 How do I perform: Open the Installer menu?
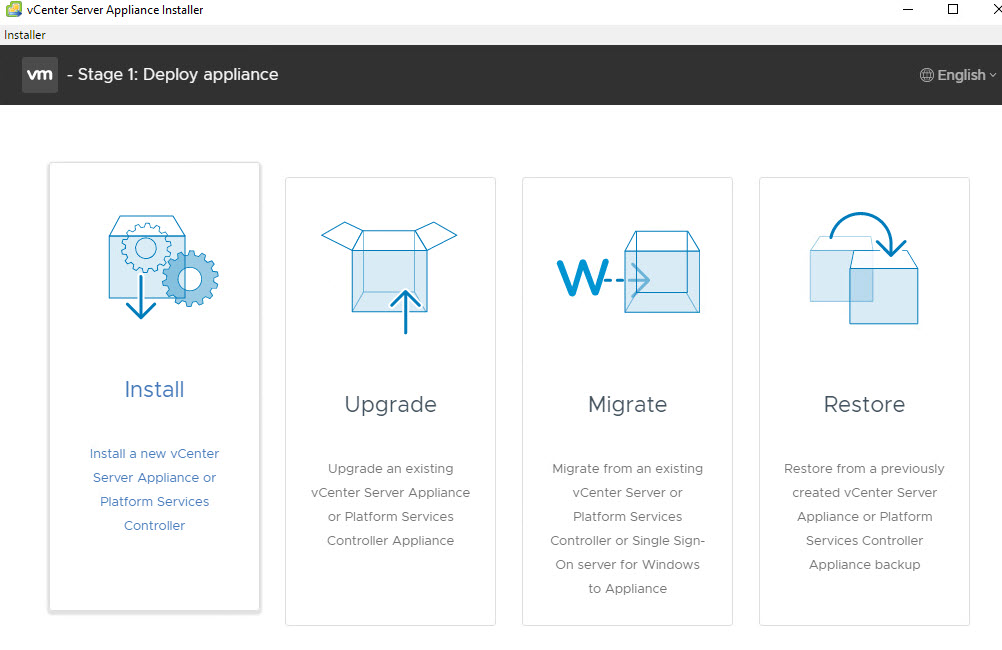pos(25,35)
